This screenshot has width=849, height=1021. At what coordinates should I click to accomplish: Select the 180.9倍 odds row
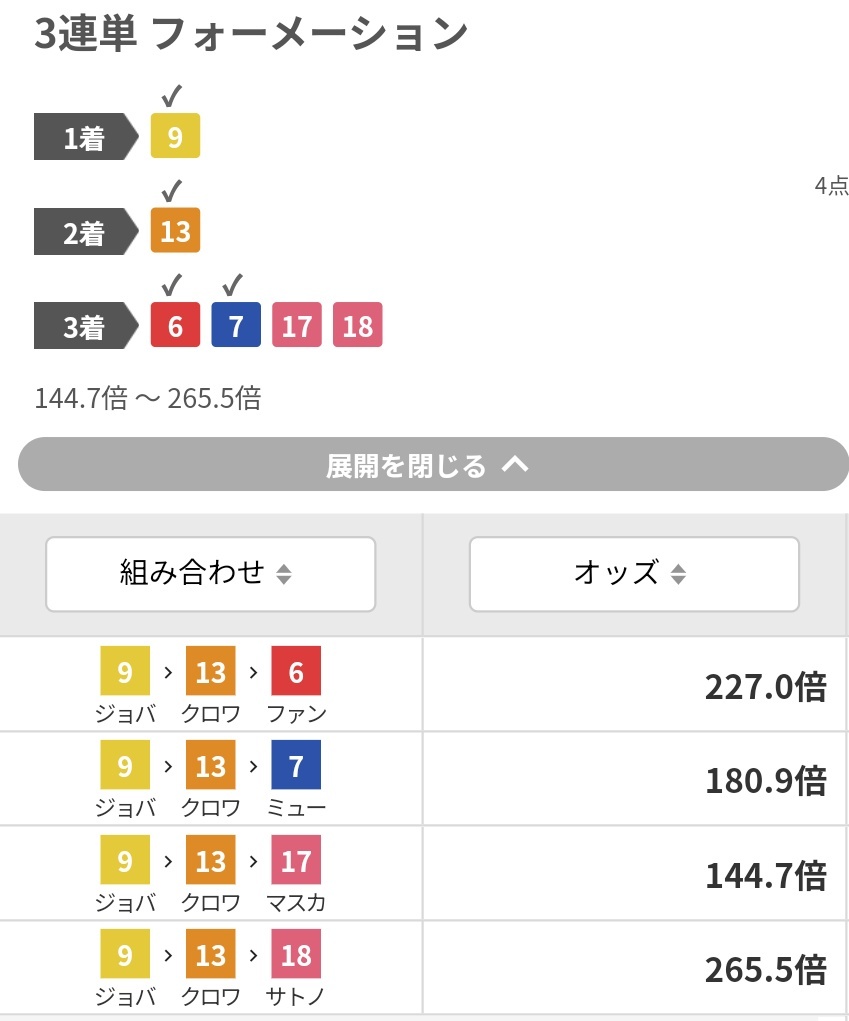click(x=424, y=779)
